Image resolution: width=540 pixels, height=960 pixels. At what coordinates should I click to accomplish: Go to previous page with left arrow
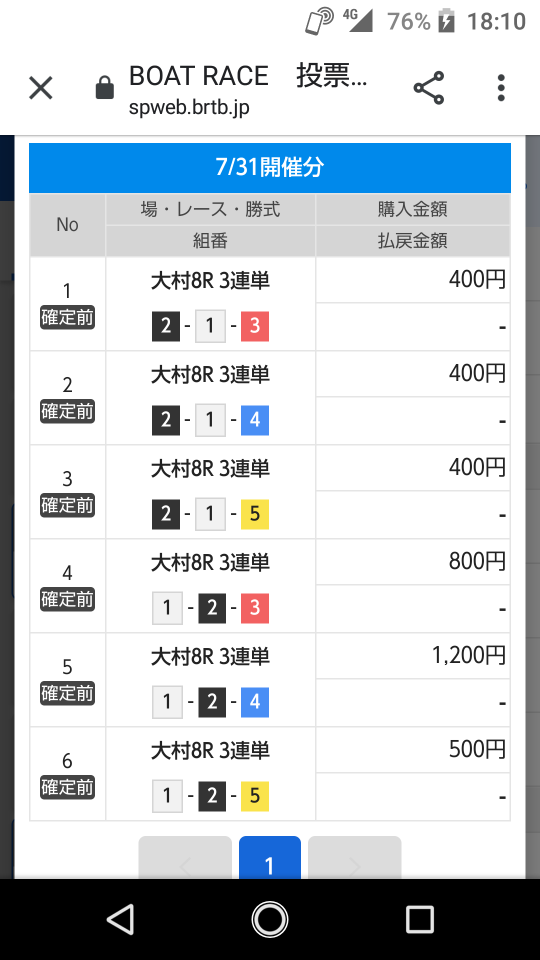click(185, 858)
